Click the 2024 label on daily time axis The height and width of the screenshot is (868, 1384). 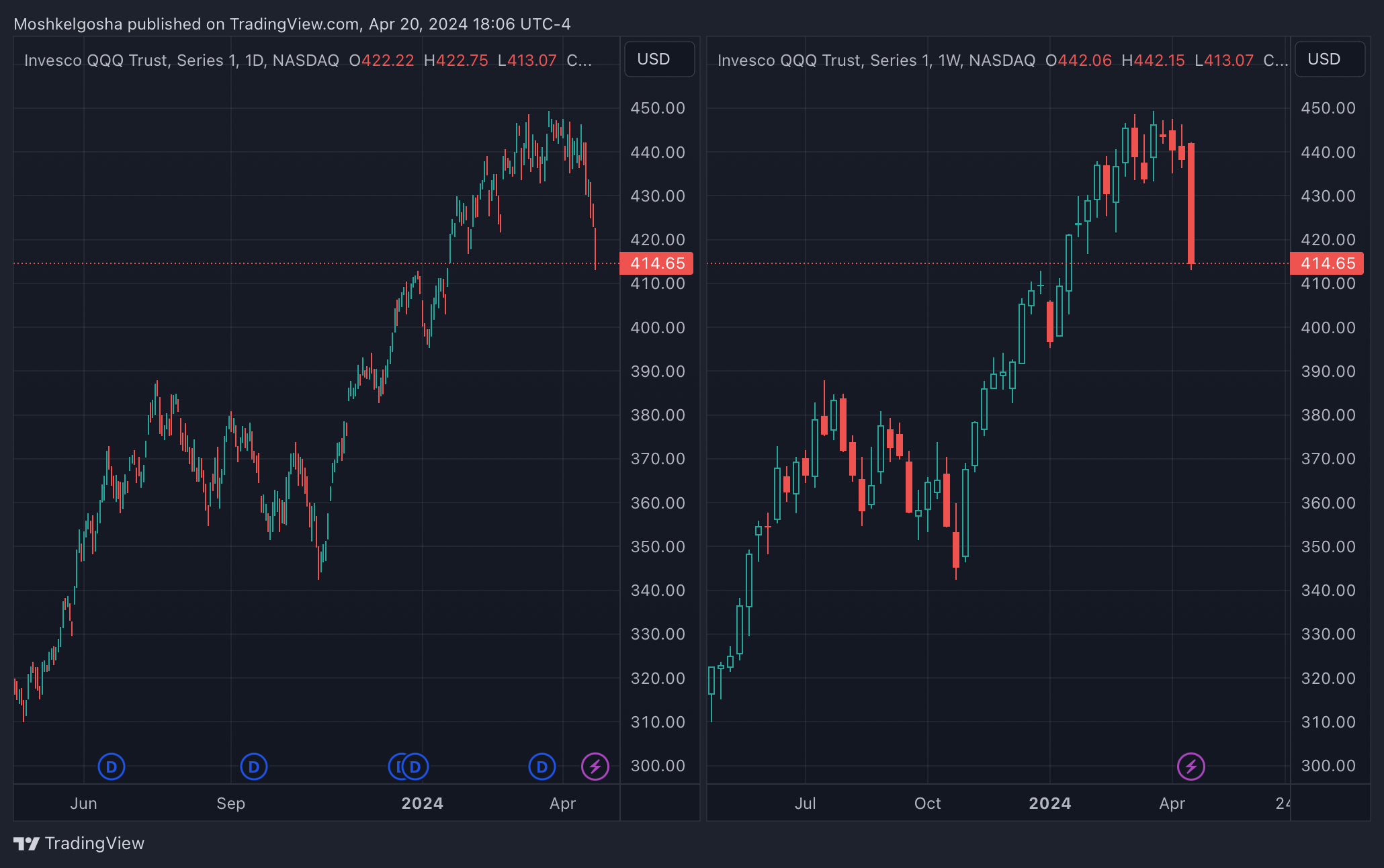[422, 804]
